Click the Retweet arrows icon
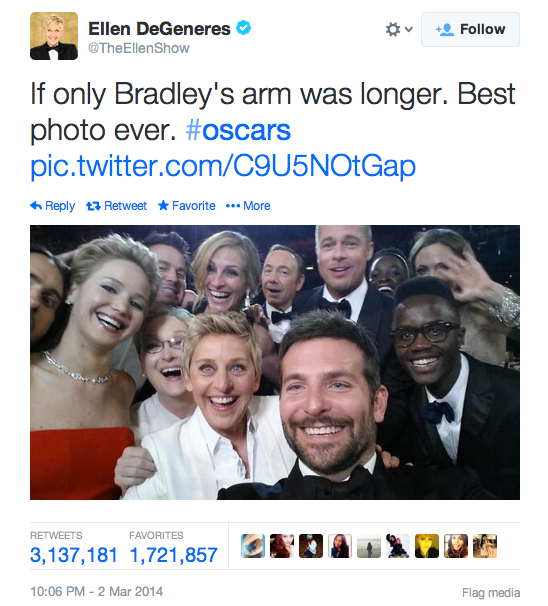This screenshot has height=606, width=548. [x=93, y=206]
